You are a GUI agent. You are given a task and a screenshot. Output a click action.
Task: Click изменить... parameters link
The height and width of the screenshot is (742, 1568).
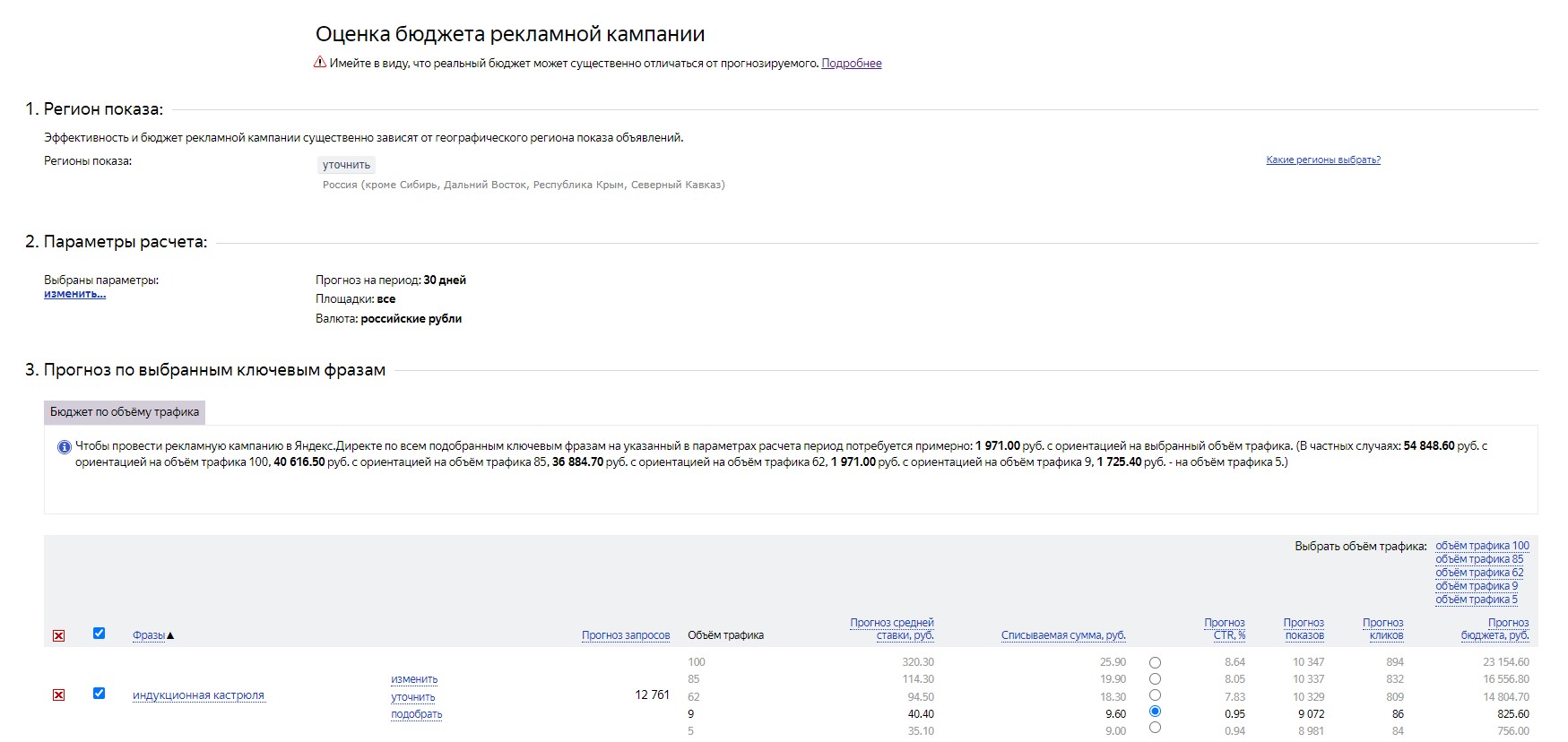click(74, 294)
